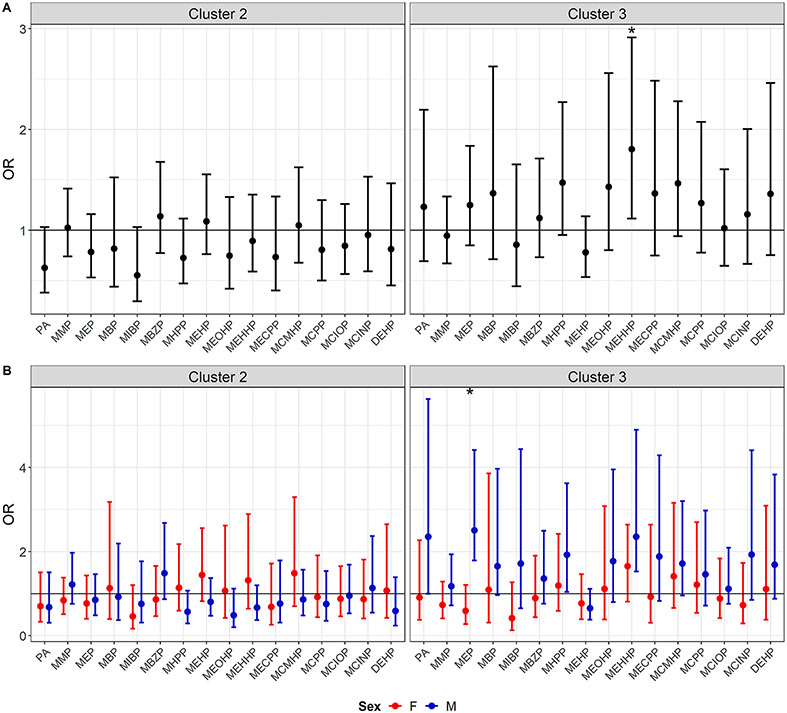Click y-axis tick label 3 in panel A
Viewport: 787px width, 713px height.
click(x=21, y=29)
